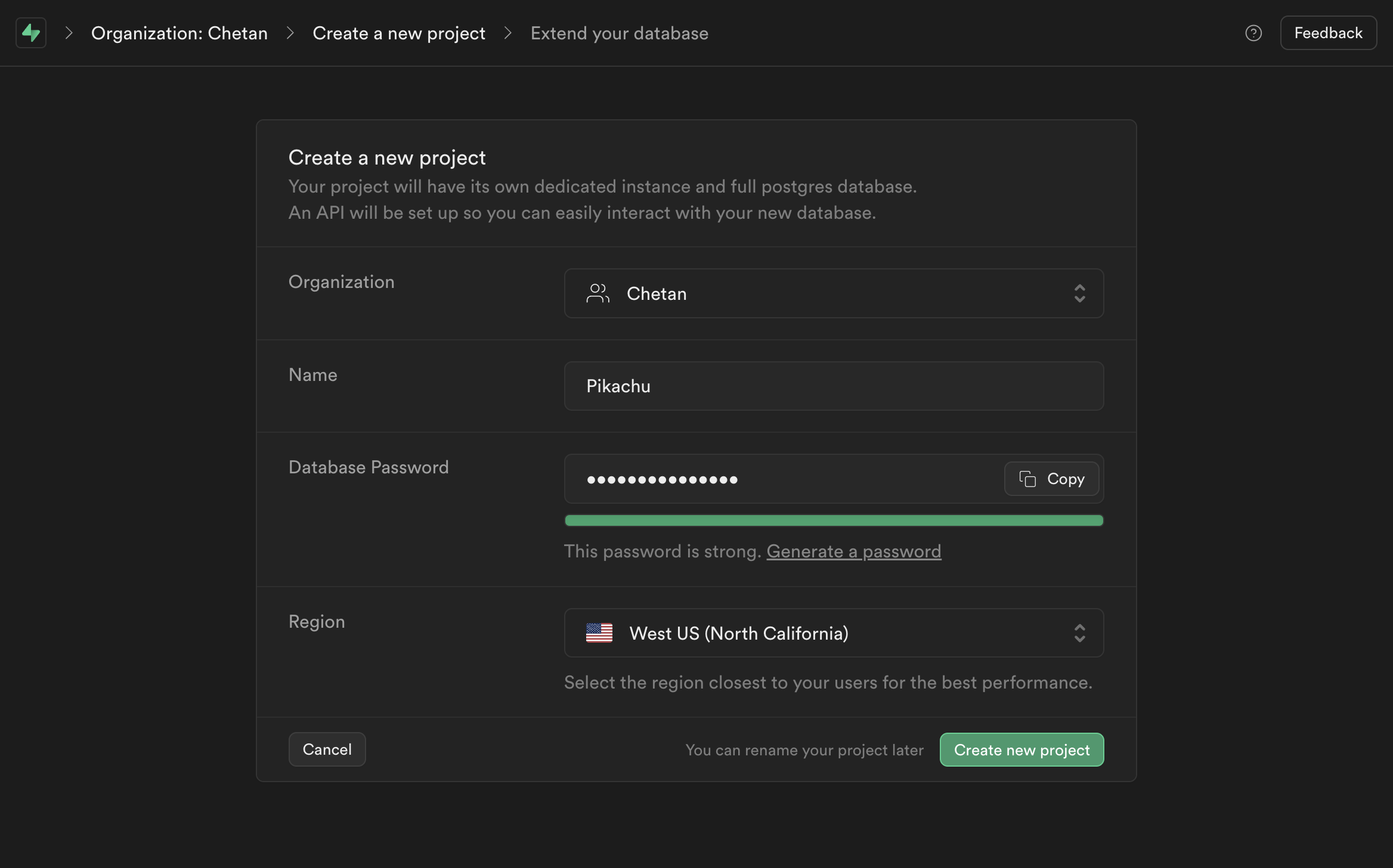Click Generate a password link

[854, 550]
